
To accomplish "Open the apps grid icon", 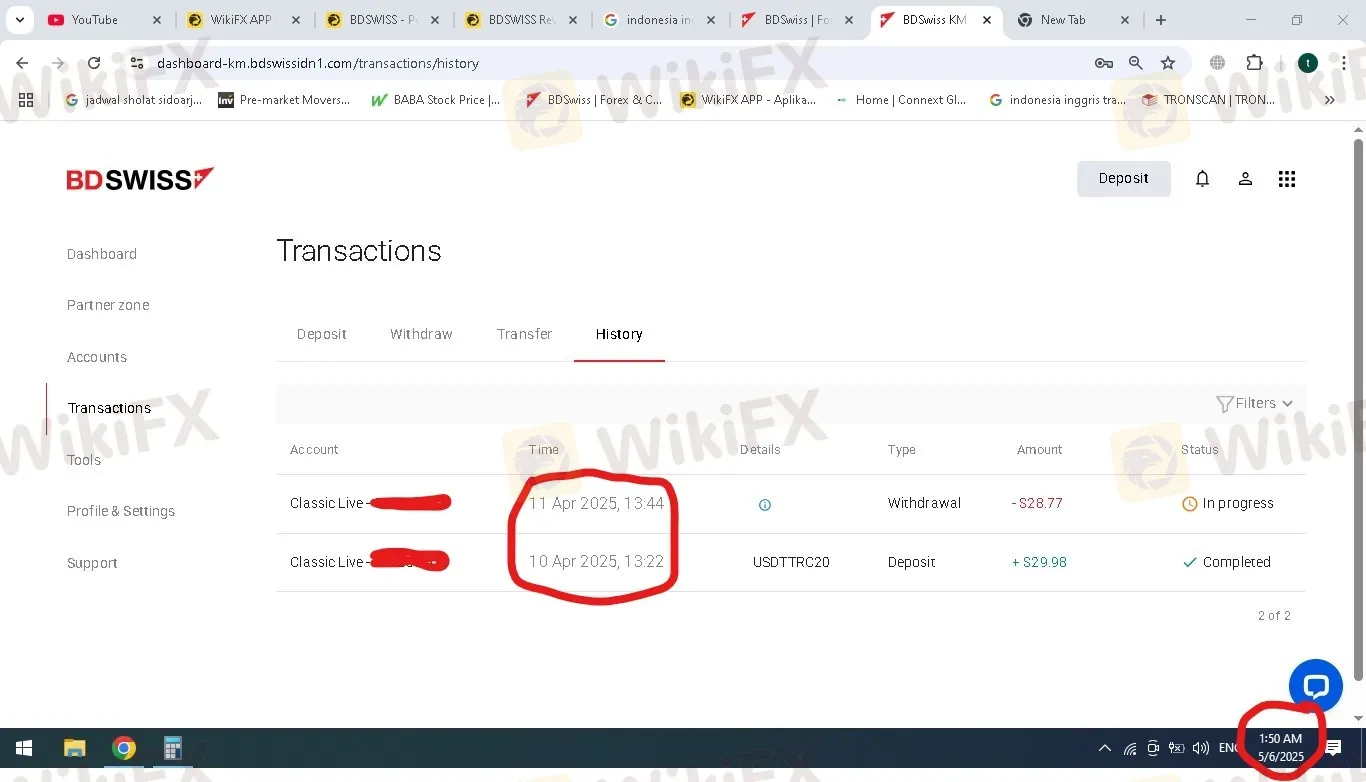I will click(1287, 179).
